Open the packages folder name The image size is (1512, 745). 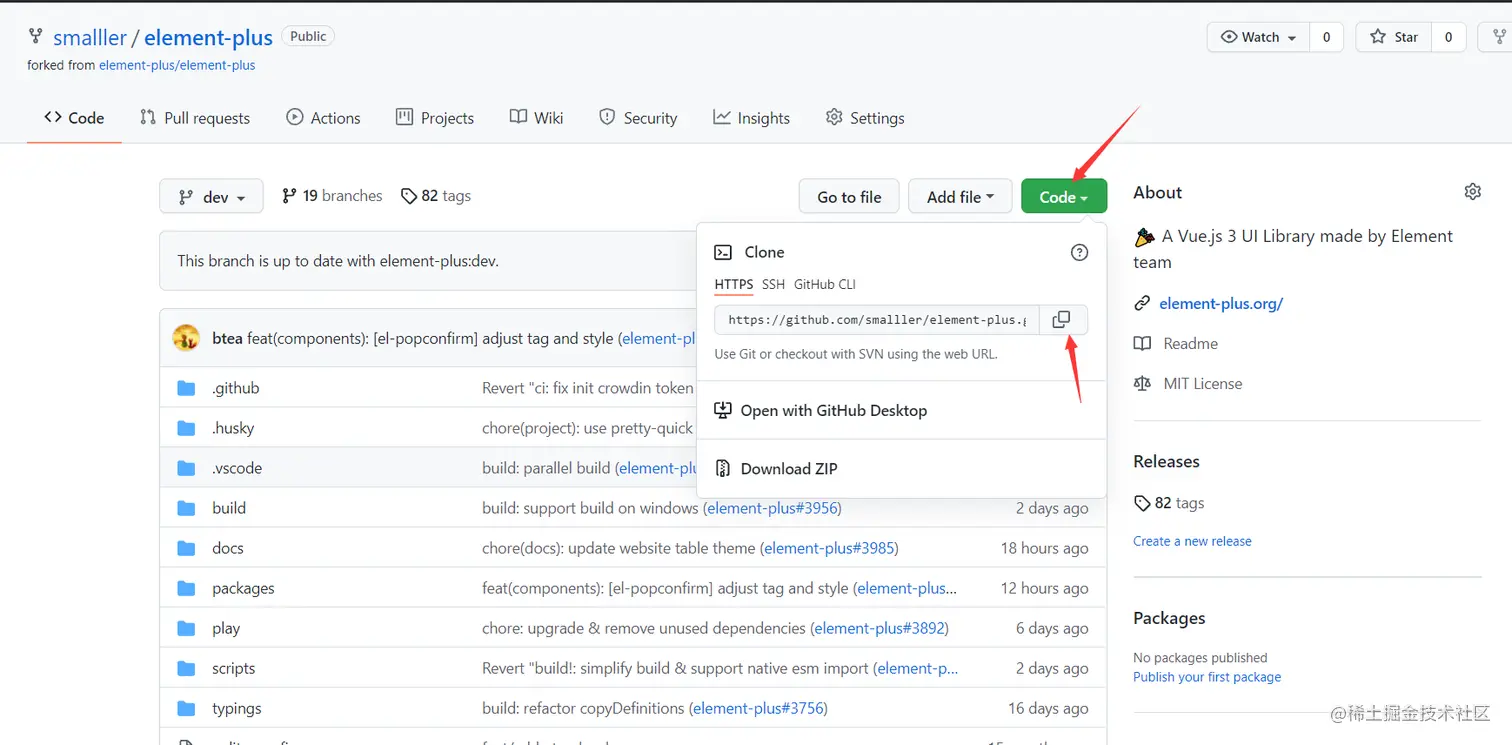point(243,588)
